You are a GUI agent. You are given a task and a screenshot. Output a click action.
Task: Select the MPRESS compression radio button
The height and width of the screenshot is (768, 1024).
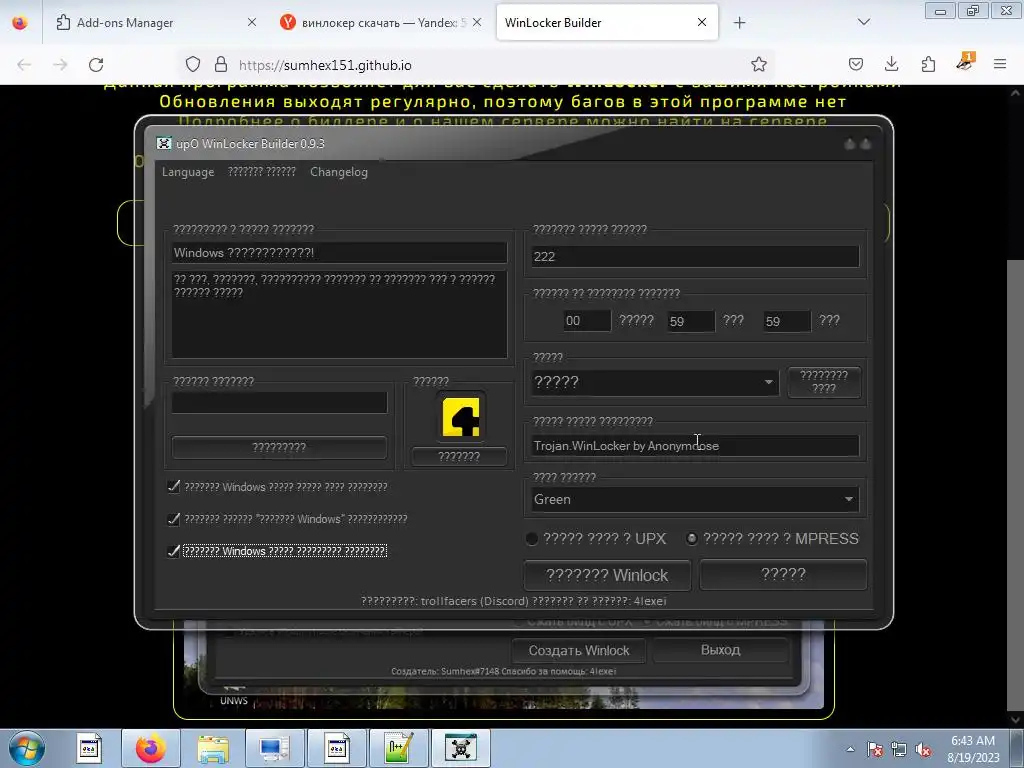click(x=692, y=539)
